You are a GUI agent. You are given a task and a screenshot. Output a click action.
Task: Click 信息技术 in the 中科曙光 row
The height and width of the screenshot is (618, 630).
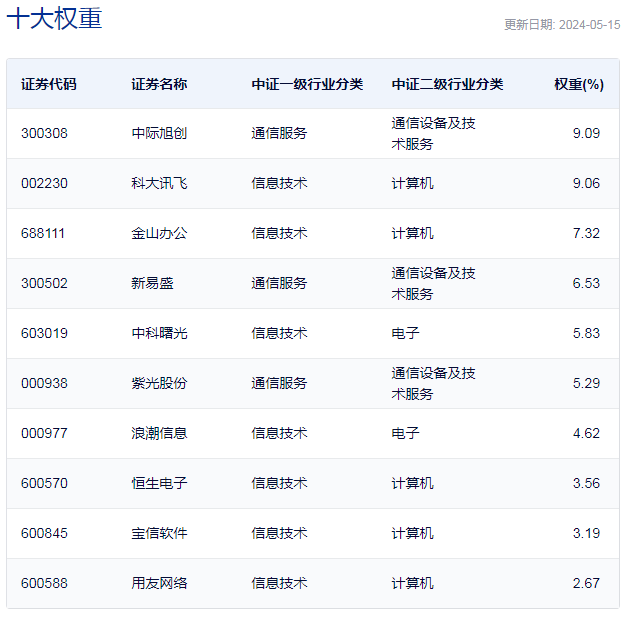279,334
